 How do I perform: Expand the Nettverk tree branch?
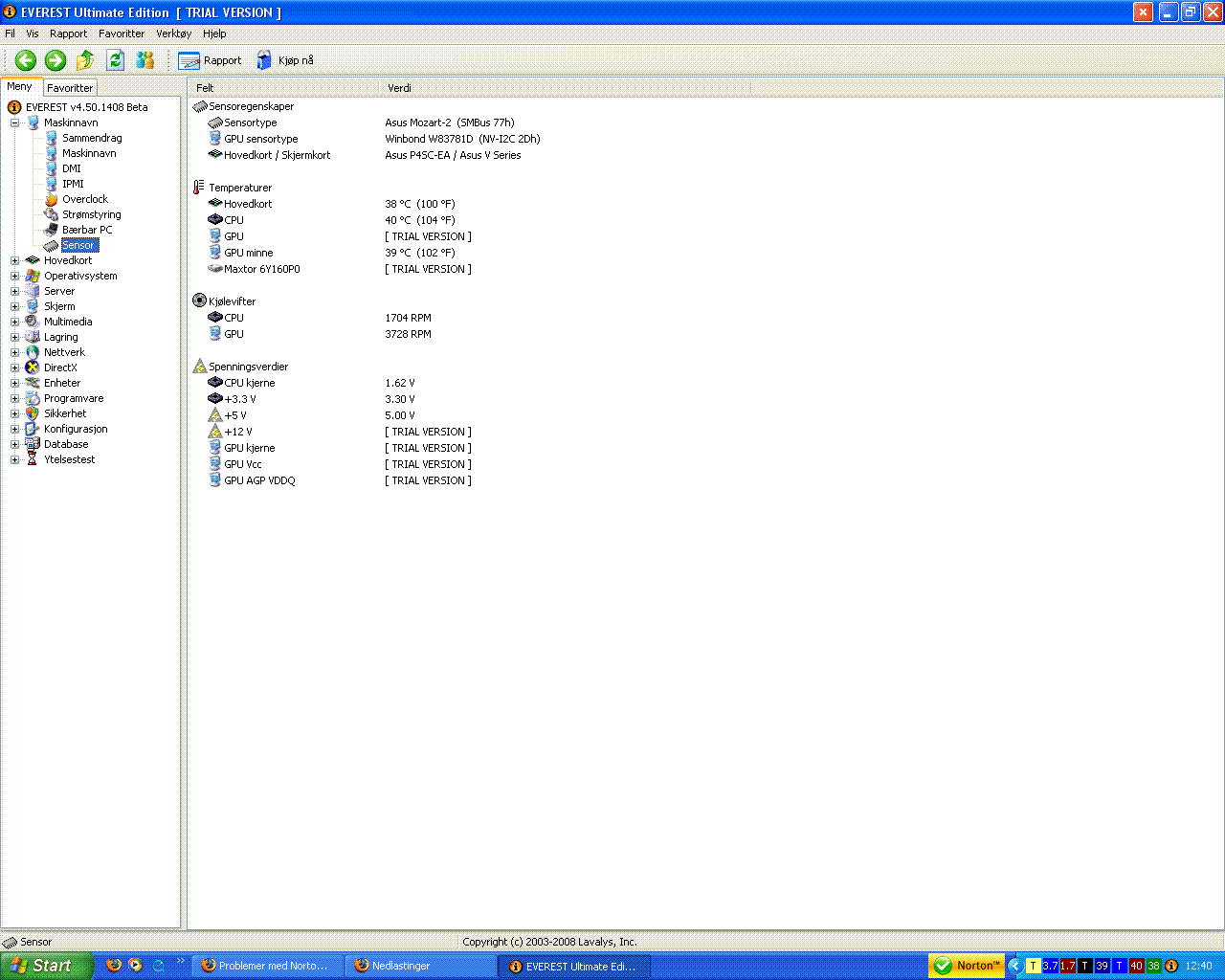(14, 352)
